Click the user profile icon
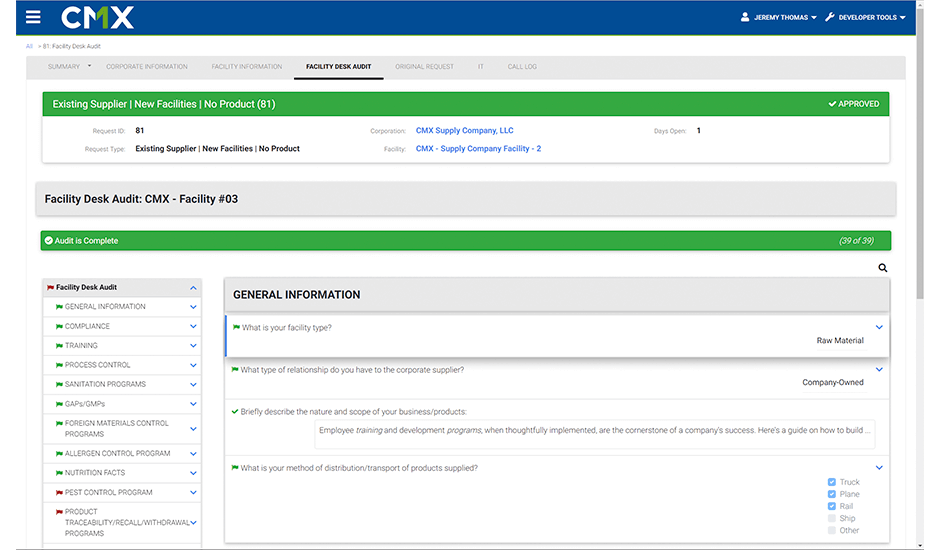 point(745,17)
